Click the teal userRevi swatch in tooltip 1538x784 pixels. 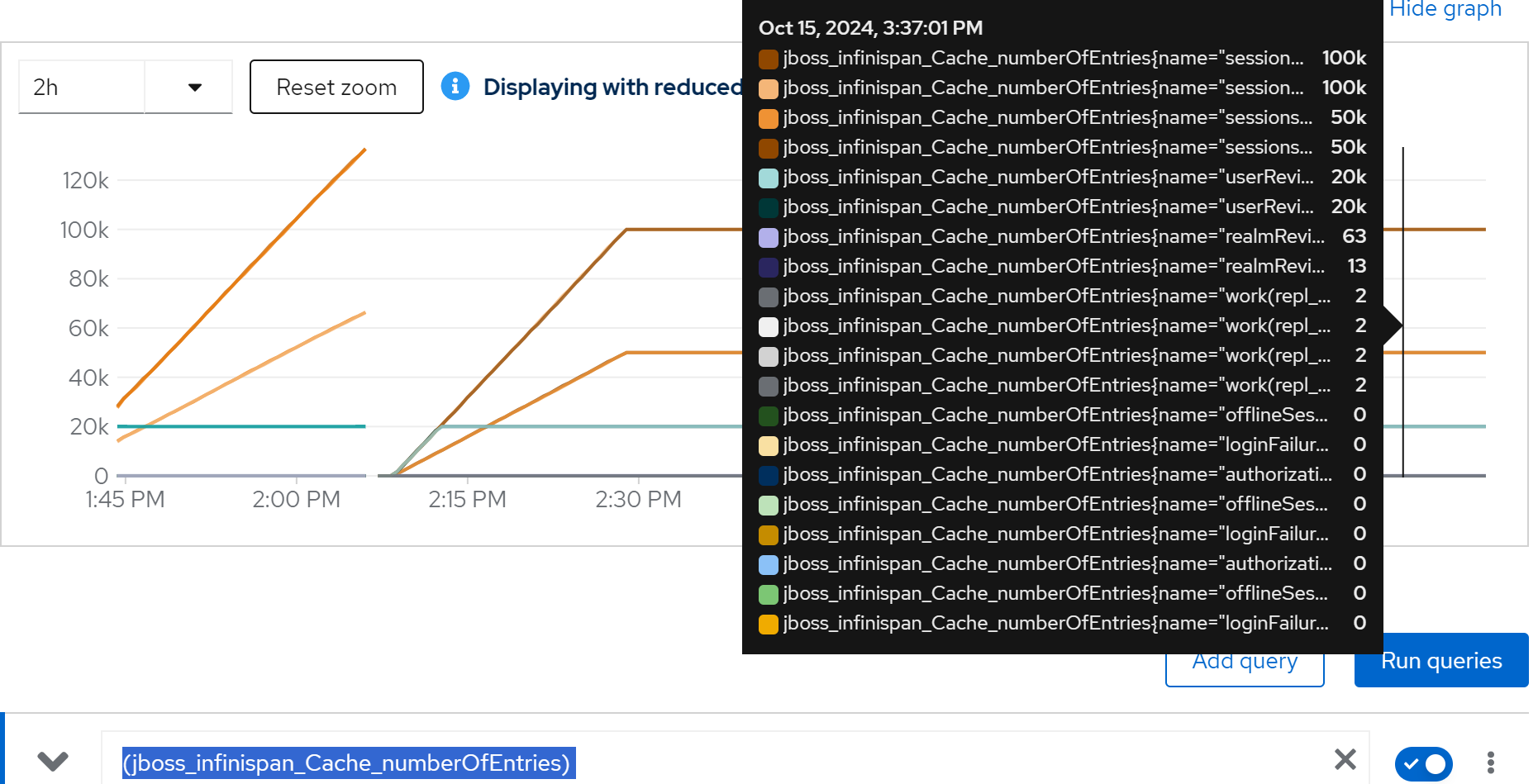(x=769, y=178)
